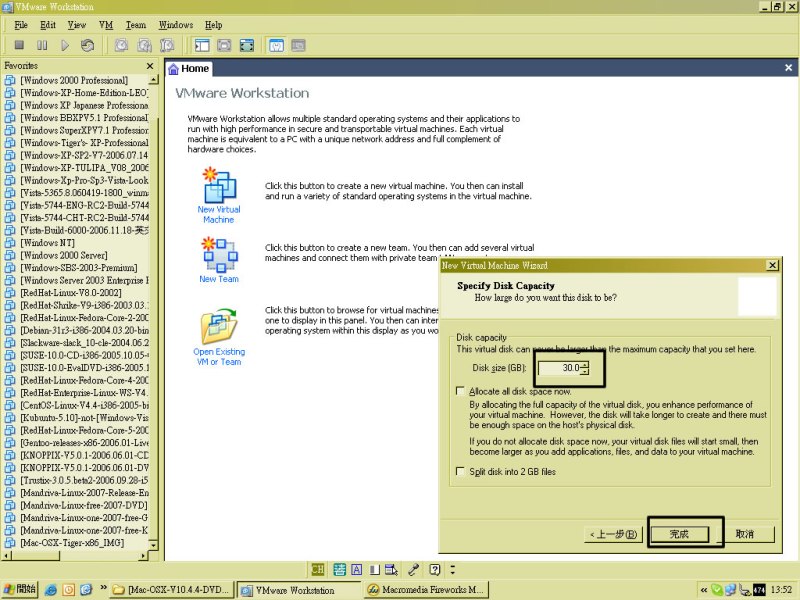
Task: Close the Home tab with the X
Action: (x=788, y=68)
